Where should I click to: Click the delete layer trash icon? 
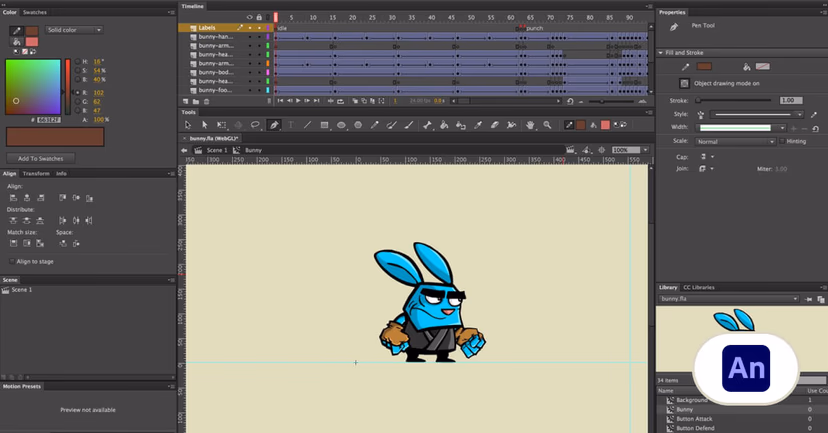206,101
